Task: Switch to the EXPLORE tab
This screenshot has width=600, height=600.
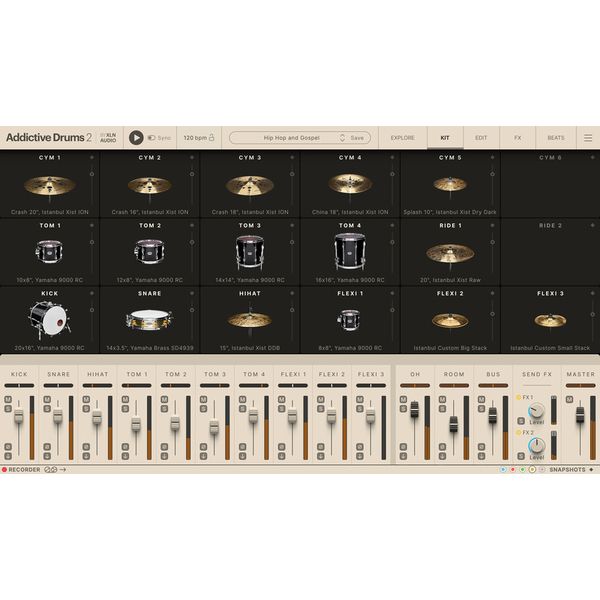Action: [x=403, y=138]
